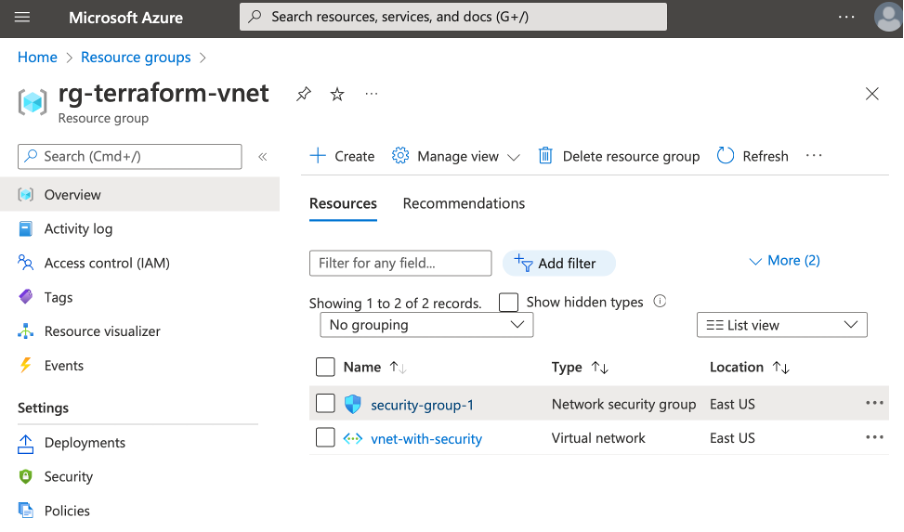Image resolution: width=904 pixels, height=532 pixels.
Task: Go to Home breadcrumb
Action: 37,58
